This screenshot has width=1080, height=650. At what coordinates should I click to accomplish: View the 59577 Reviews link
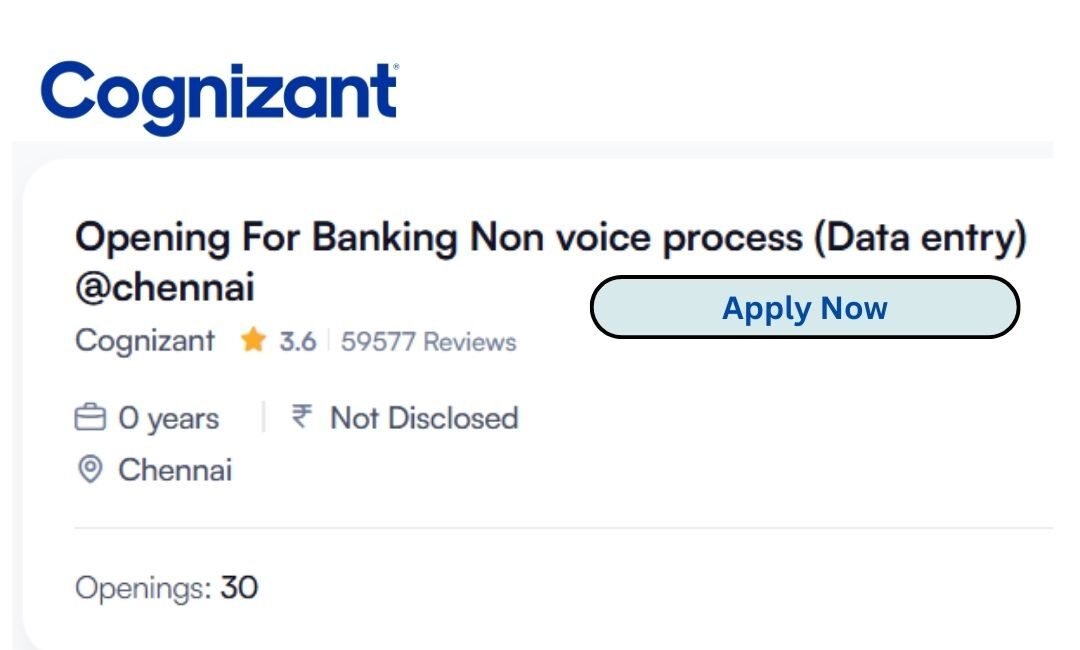428,342
